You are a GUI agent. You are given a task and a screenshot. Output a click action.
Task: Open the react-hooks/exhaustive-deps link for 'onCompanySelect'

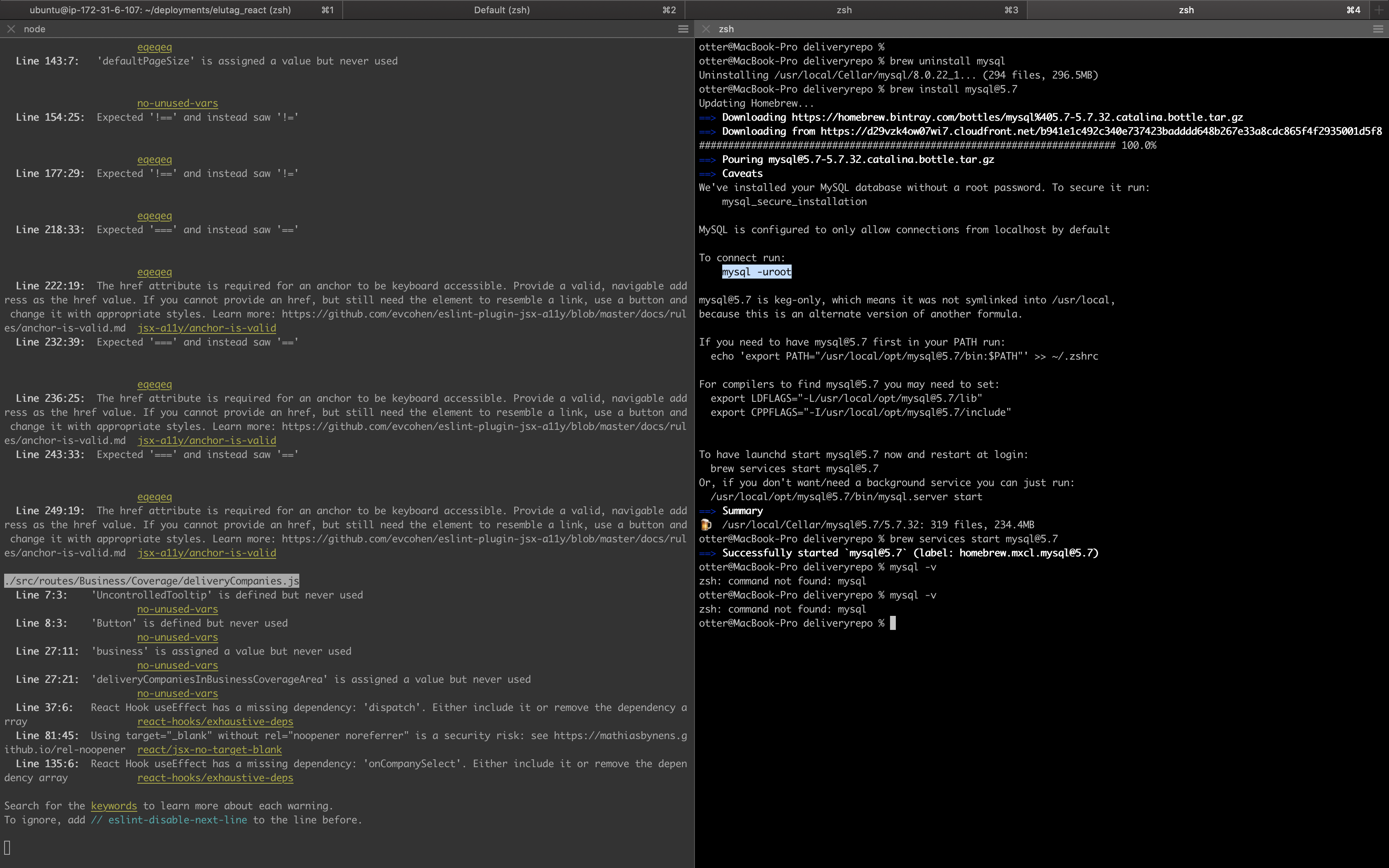pos(215,778)
